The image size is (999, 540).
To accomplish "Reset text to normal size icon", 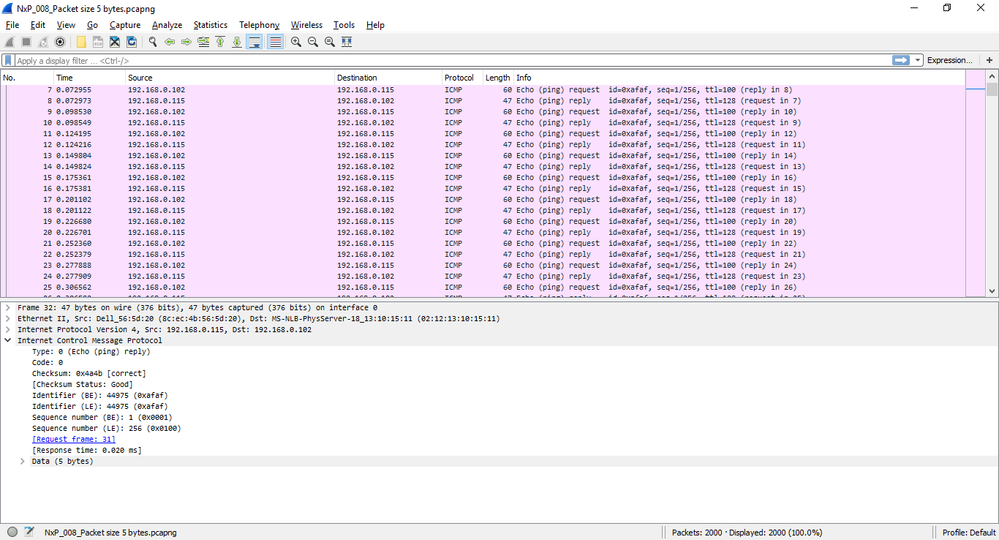I will [x=329, y=42].
